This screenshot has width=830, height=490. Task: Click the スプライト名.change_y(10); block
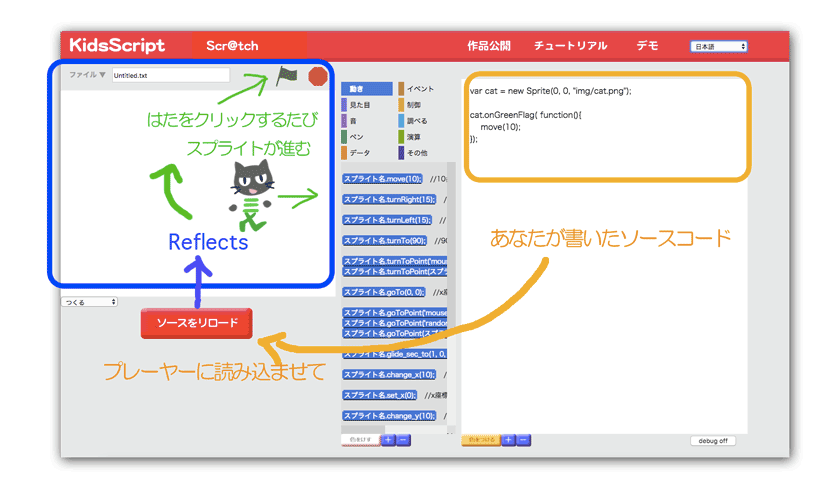coord(389,416)
